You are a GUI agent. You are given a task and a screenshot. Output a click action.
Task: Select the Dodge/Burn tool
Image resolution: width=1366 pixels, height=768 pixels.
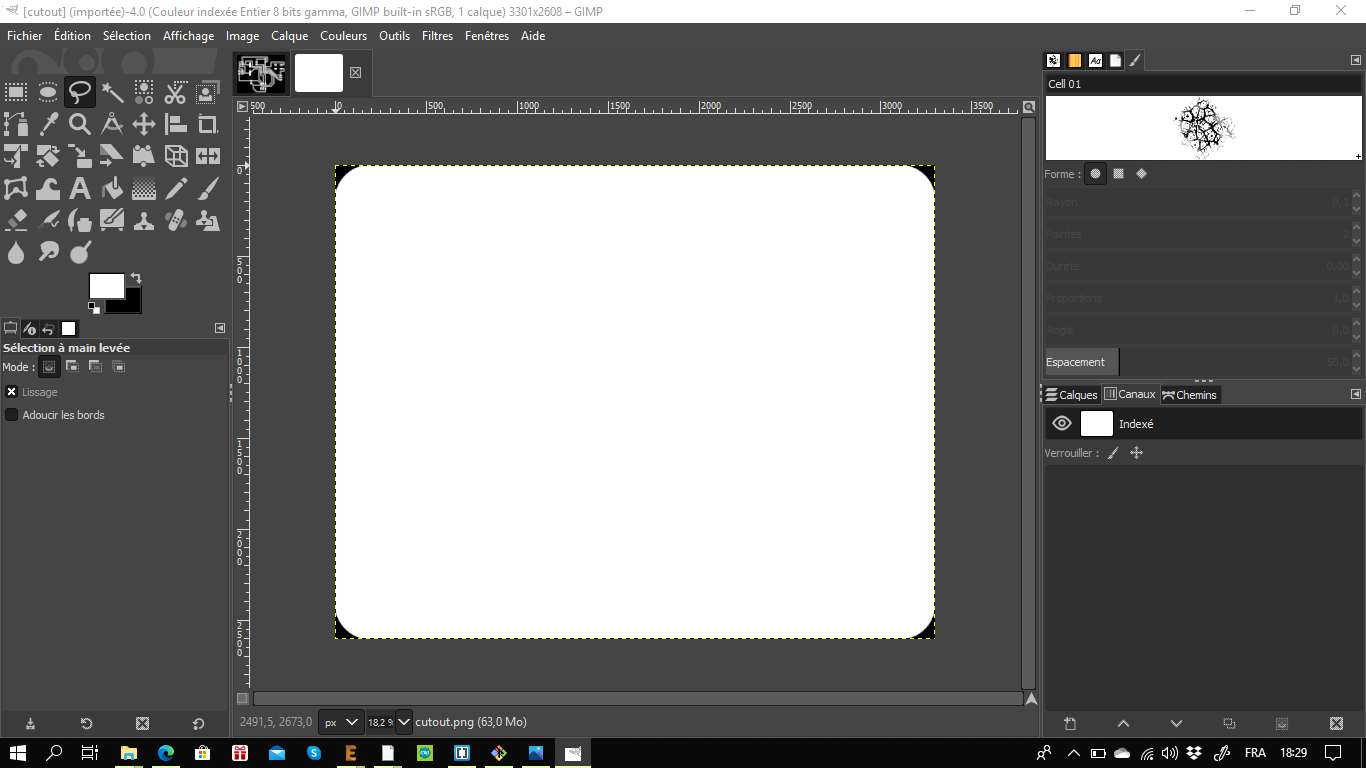coord(80,253)
